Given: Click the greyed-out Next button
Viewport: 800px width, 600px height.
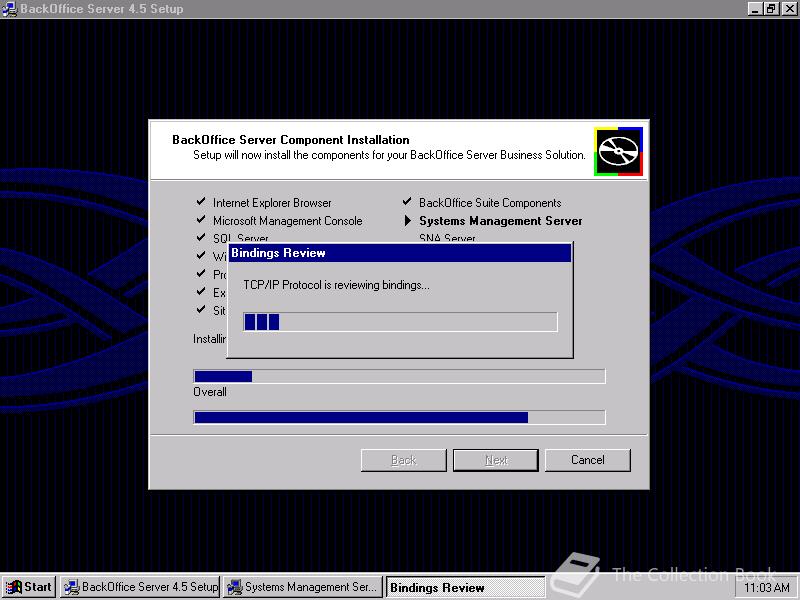Looking at the screenshot, I should [x=496, y=460].
